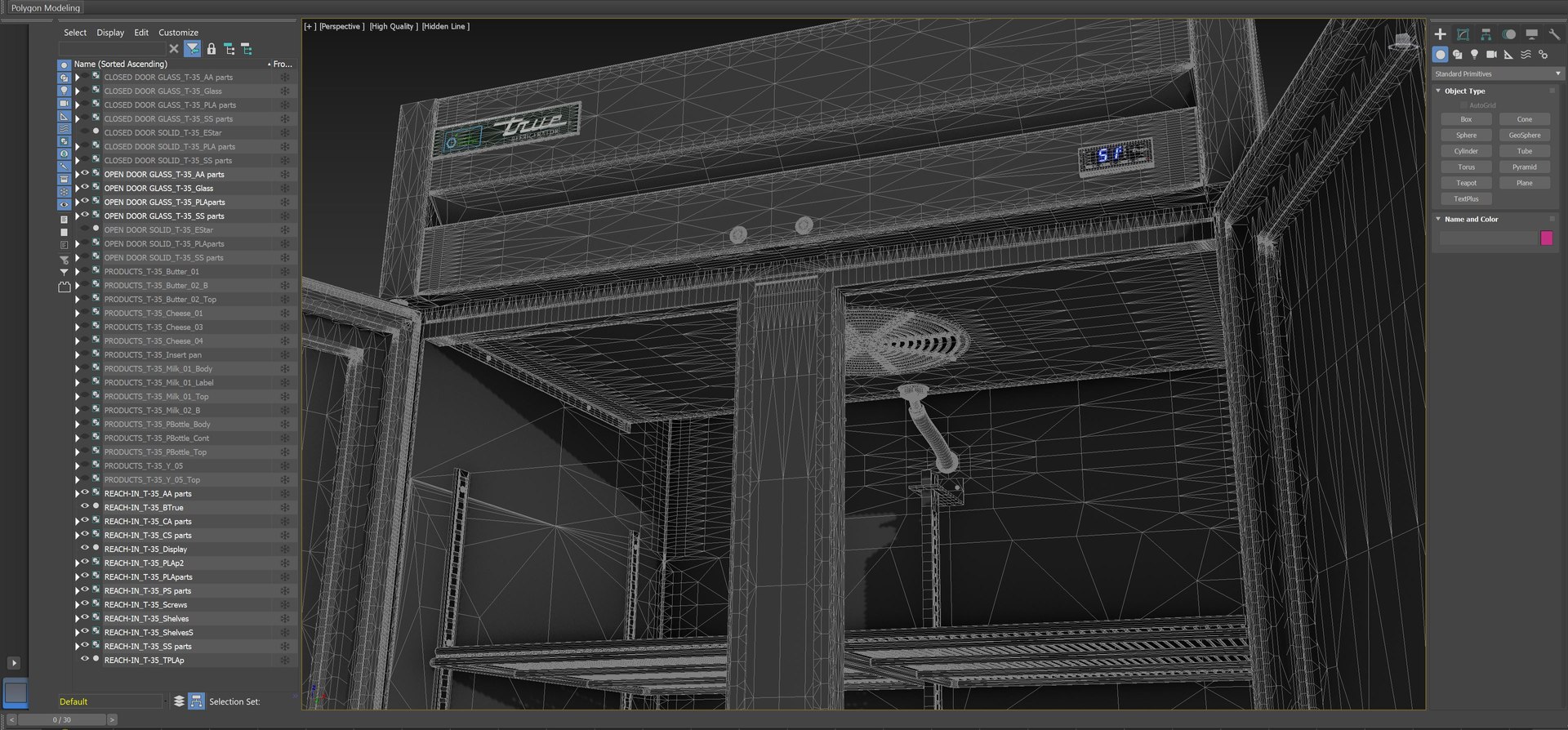Toggle visibility of REACH-IN_T-35_Shelves
Image resolution: width=1568 pixels, height=730 pixels.
coord(85,618)
